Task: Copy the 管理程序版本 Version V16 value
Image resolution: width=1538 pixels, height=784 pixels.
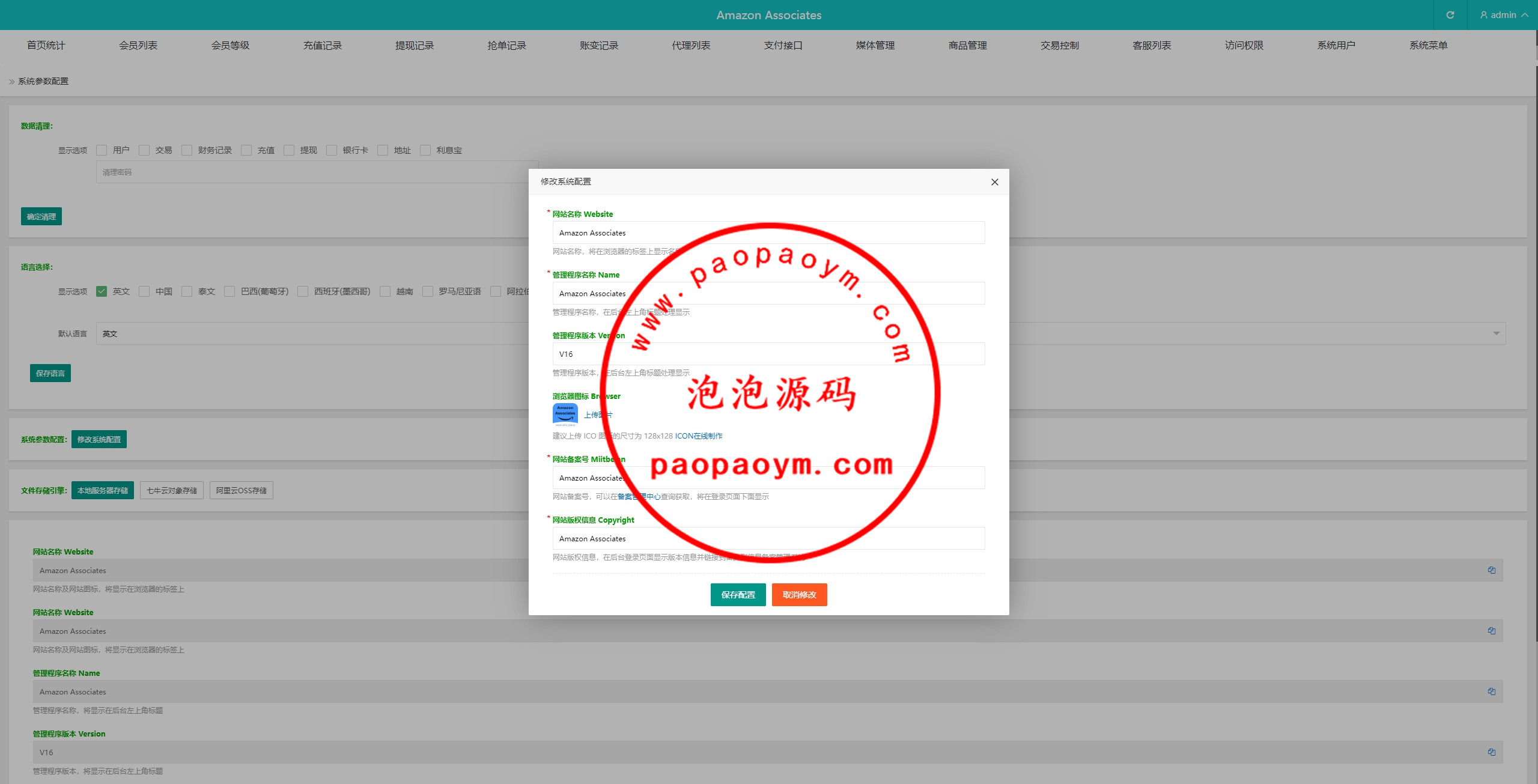Action: (1491, 752)
